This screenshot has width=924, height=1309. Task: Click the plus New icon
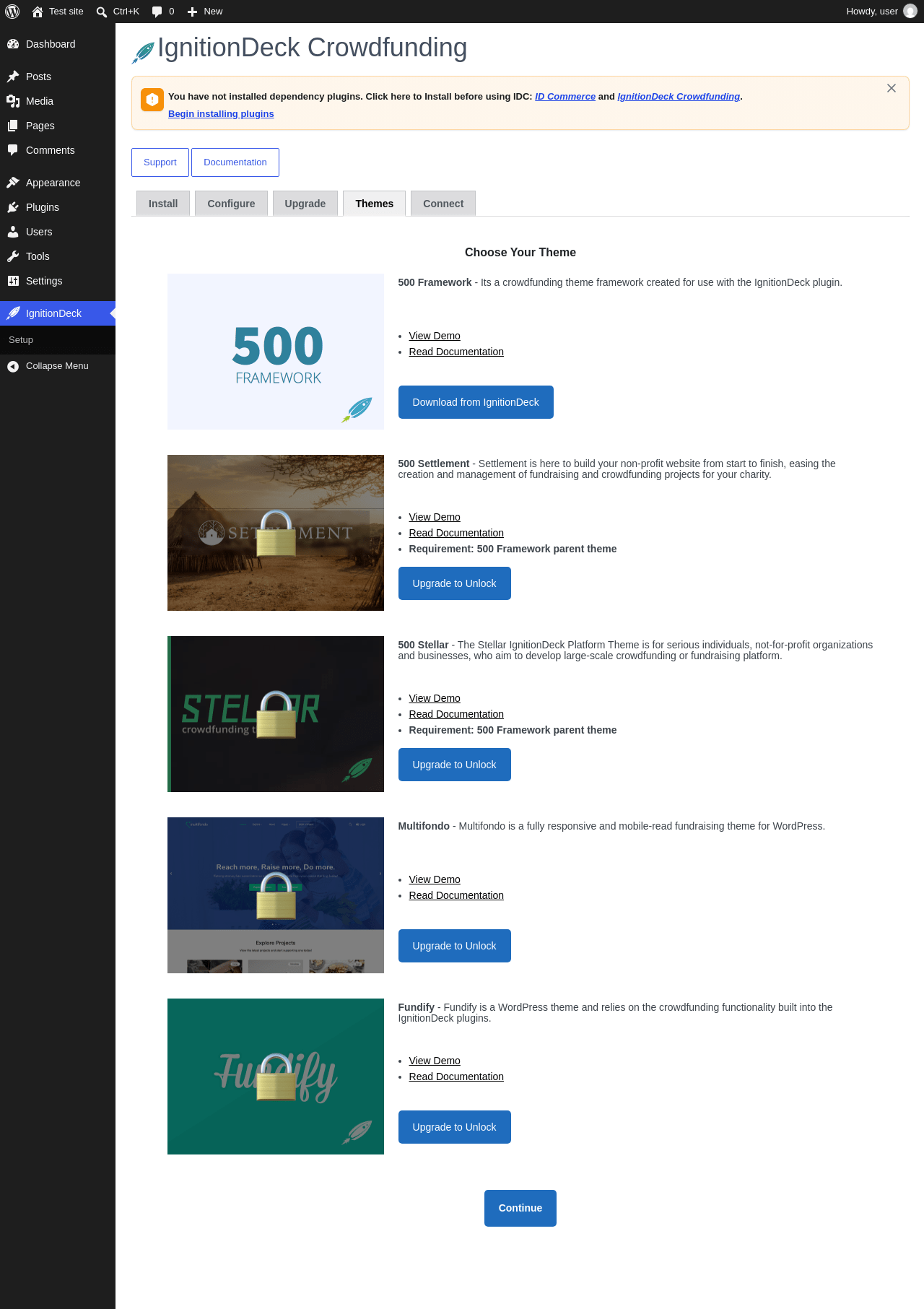(193, 12)
